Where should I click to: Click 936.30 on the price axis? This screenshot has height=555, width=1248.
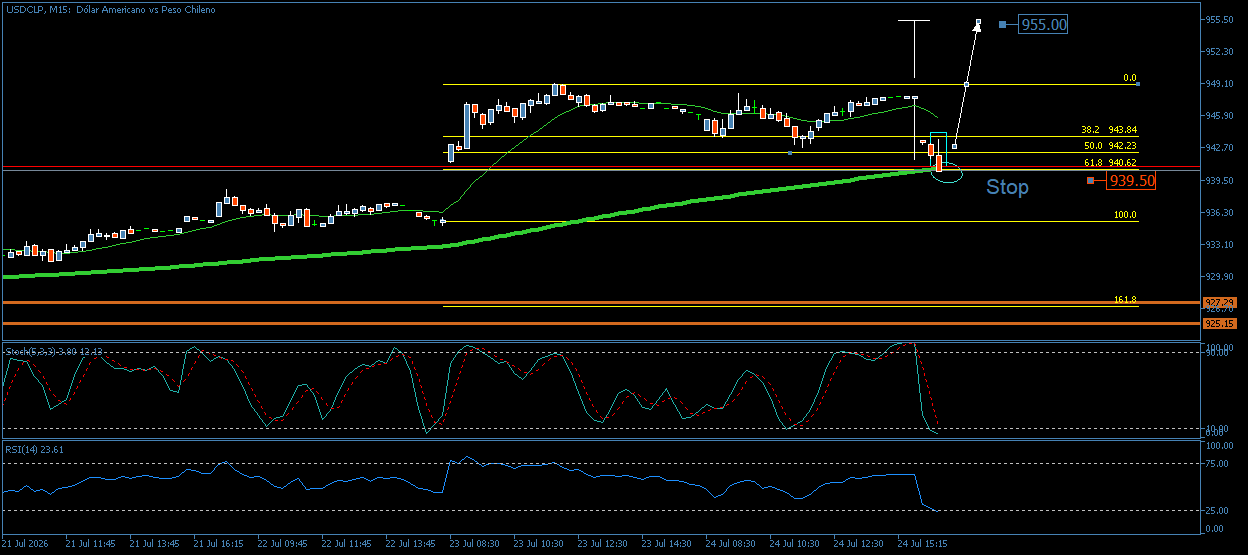point(1218,212)
